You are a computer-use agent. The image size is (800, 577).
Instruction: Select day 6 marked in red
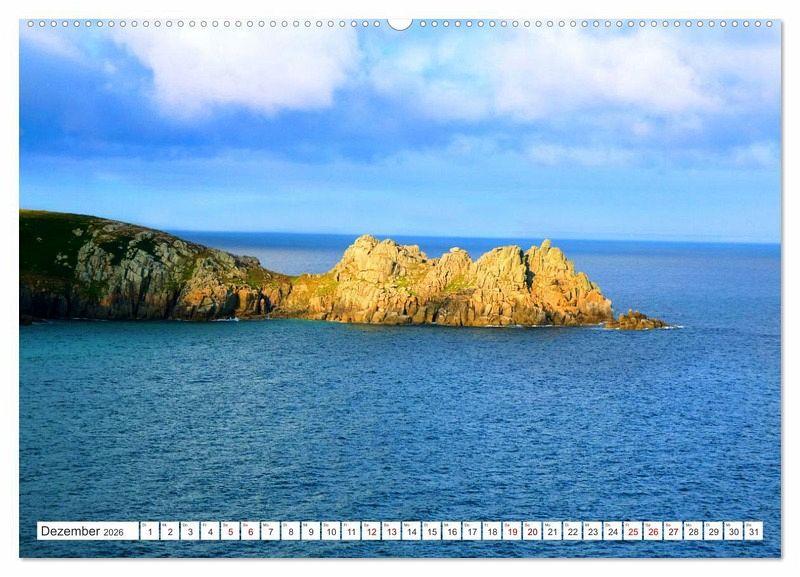point(250,532)
